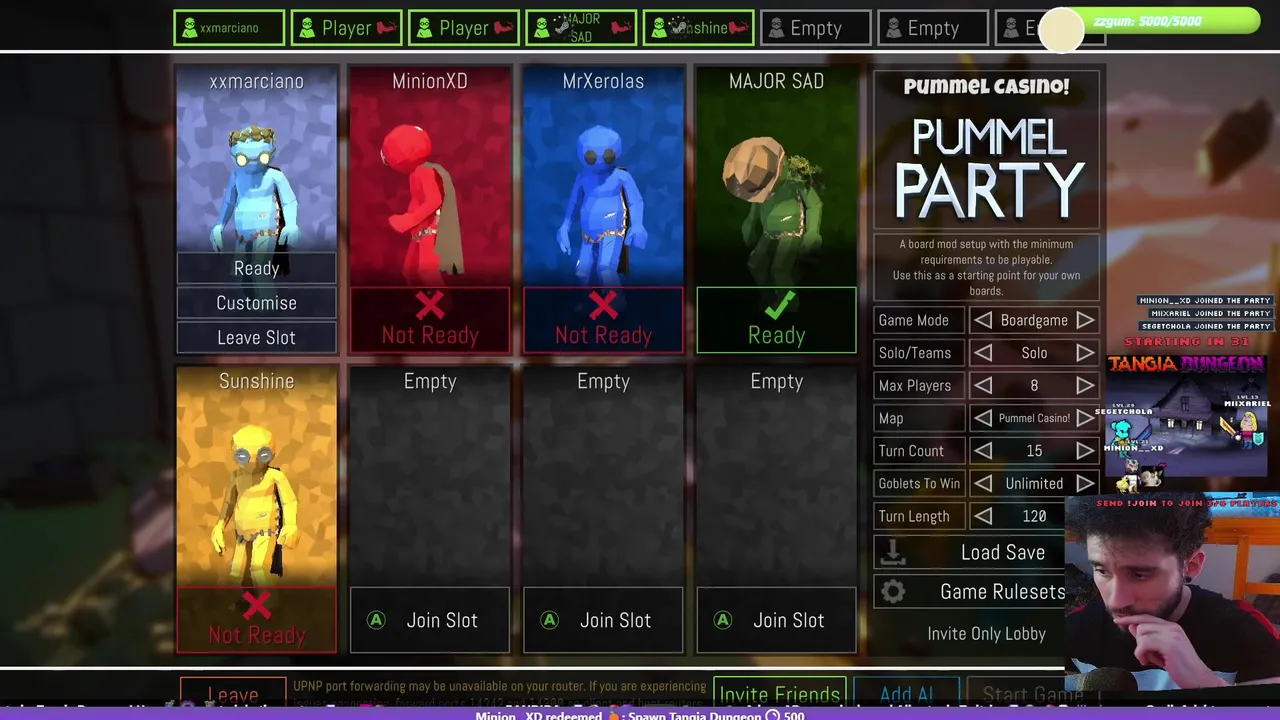
Task: Join the slot next to Sunshine
Action: coord(430,620)
